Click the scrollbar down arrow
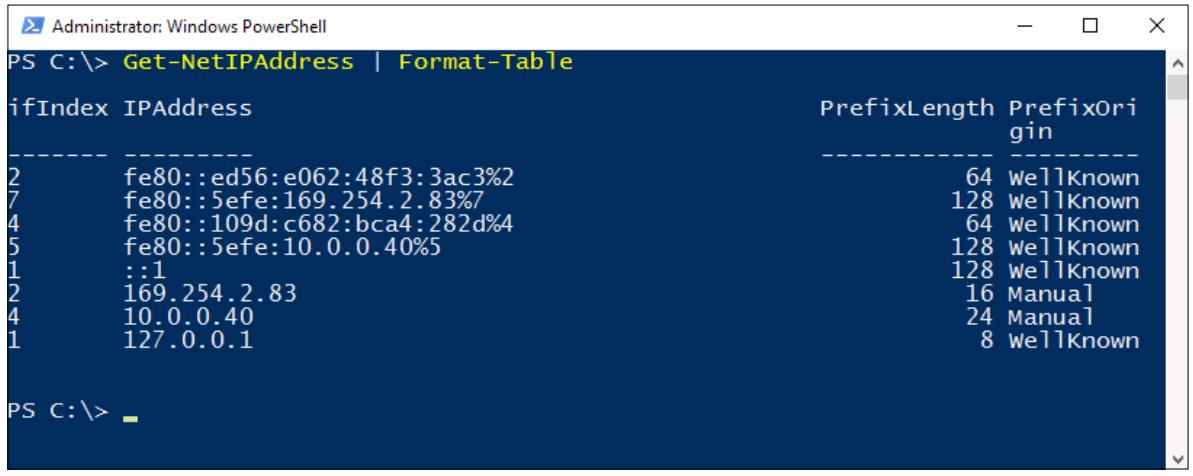Screen dimensions: 1193x476 [1178, 459]
